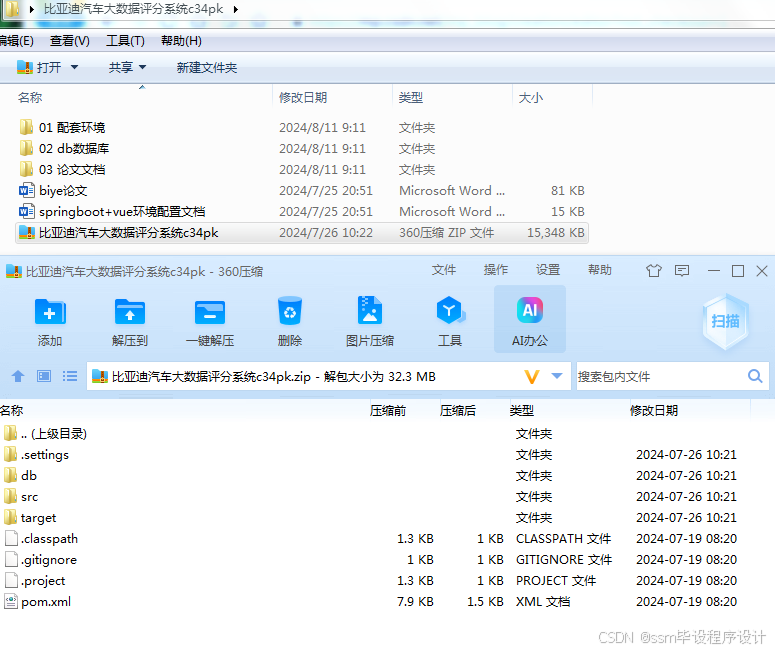Open the 查看(V) menu
This screenshot has height=651, width=775.
(x=70, y=41)
